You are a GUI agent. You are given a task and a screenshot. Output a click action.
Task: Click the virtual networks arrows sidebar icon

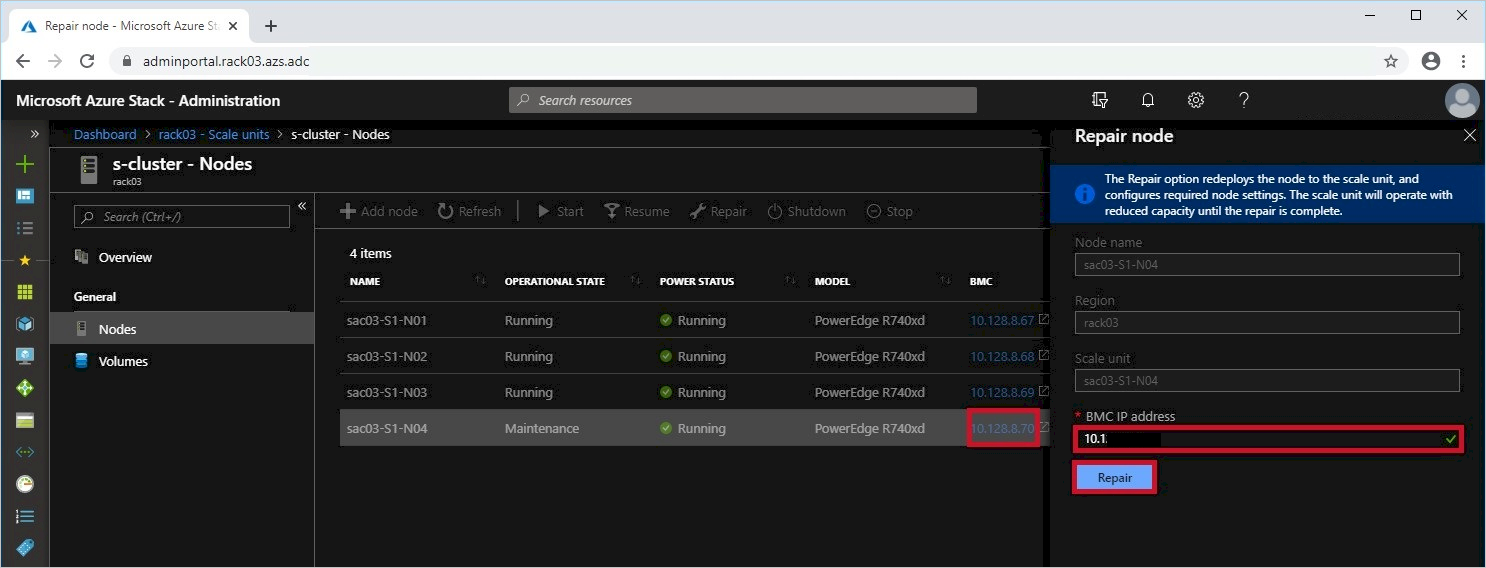25,452
